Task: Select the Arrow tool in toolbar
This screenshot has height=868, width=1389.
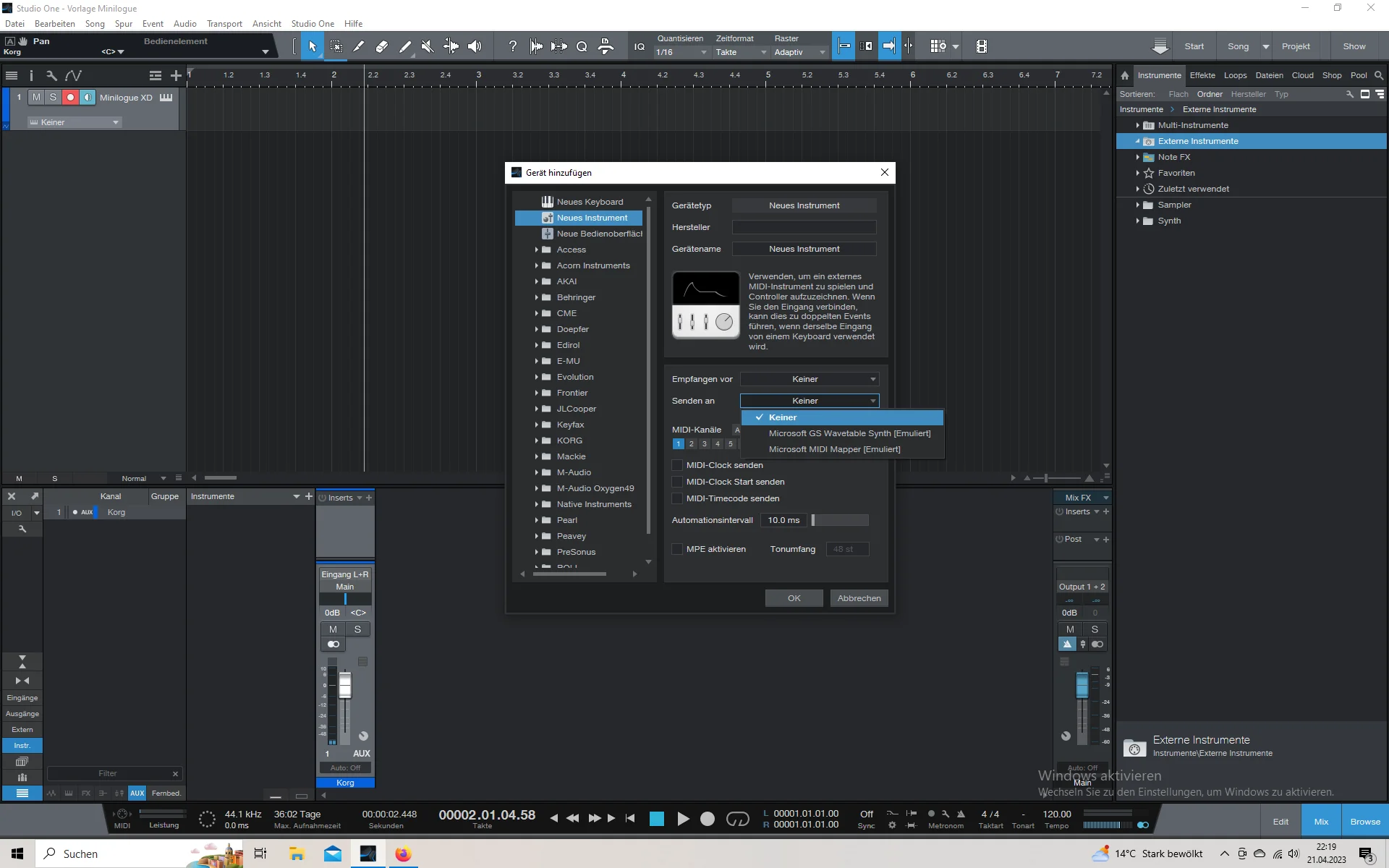Action: point(313,46)
